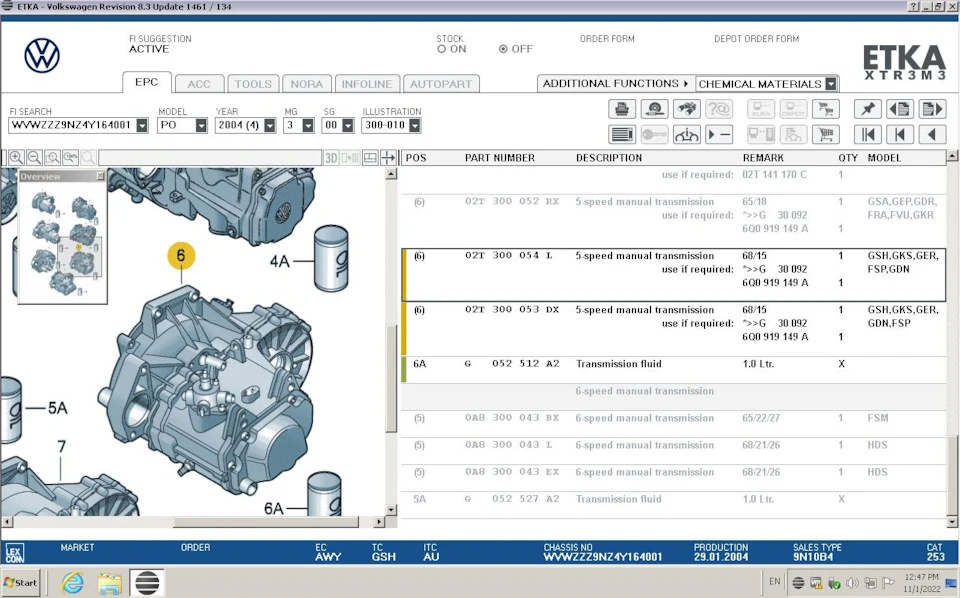
Task: Open the SG dropdown showing 00
Action: pyautogui.click(x=348, y=125)
